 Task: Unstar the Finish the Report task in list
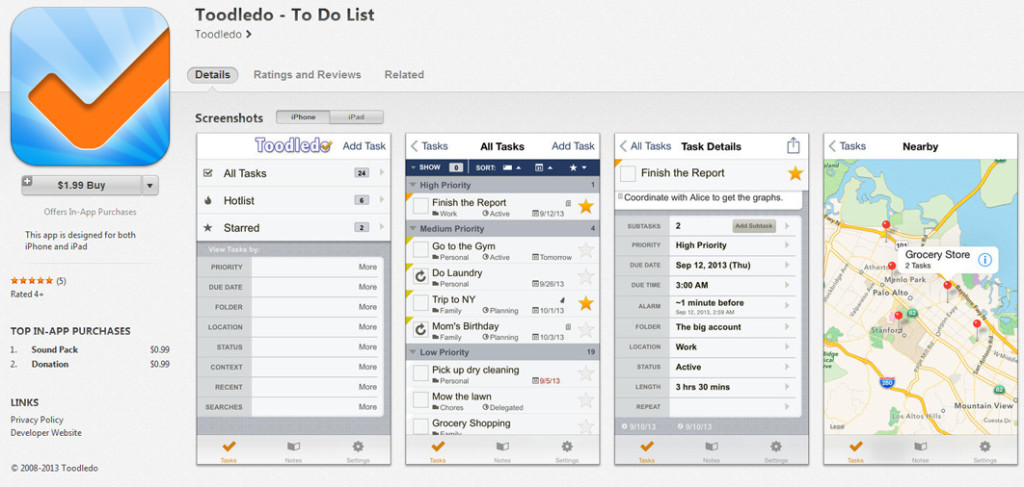tap(586, 206)
